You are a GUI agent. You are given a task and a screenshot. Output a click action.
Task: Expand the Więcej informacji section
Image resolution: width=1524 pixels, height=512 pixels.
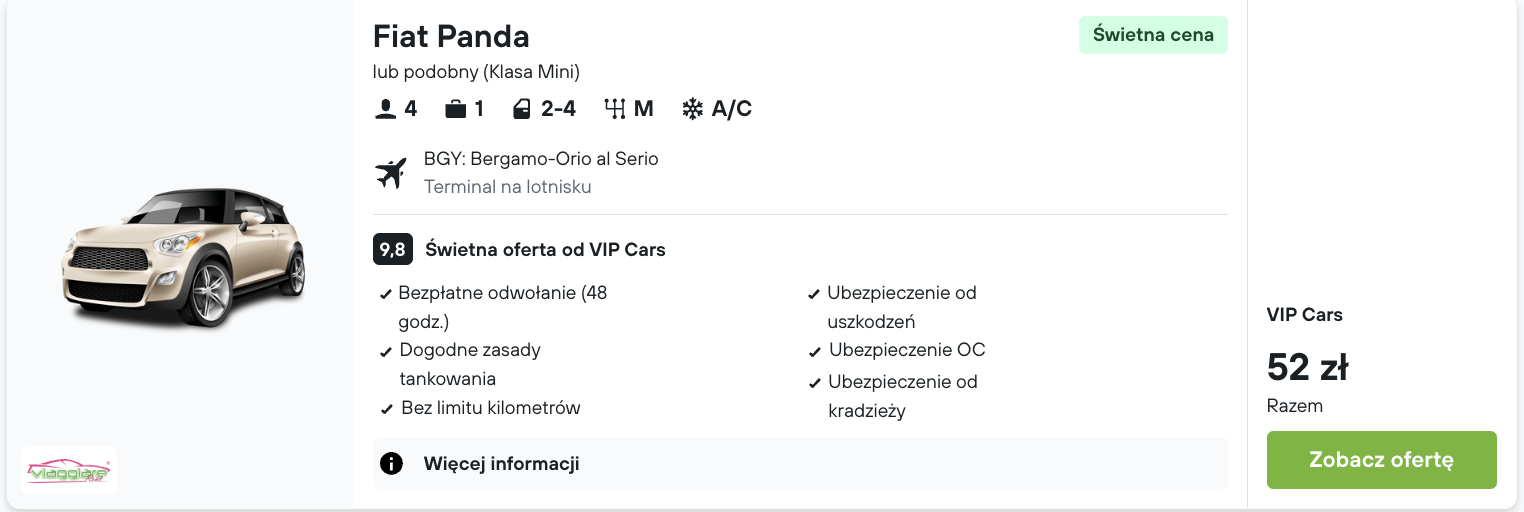click(x=501, y=464)
